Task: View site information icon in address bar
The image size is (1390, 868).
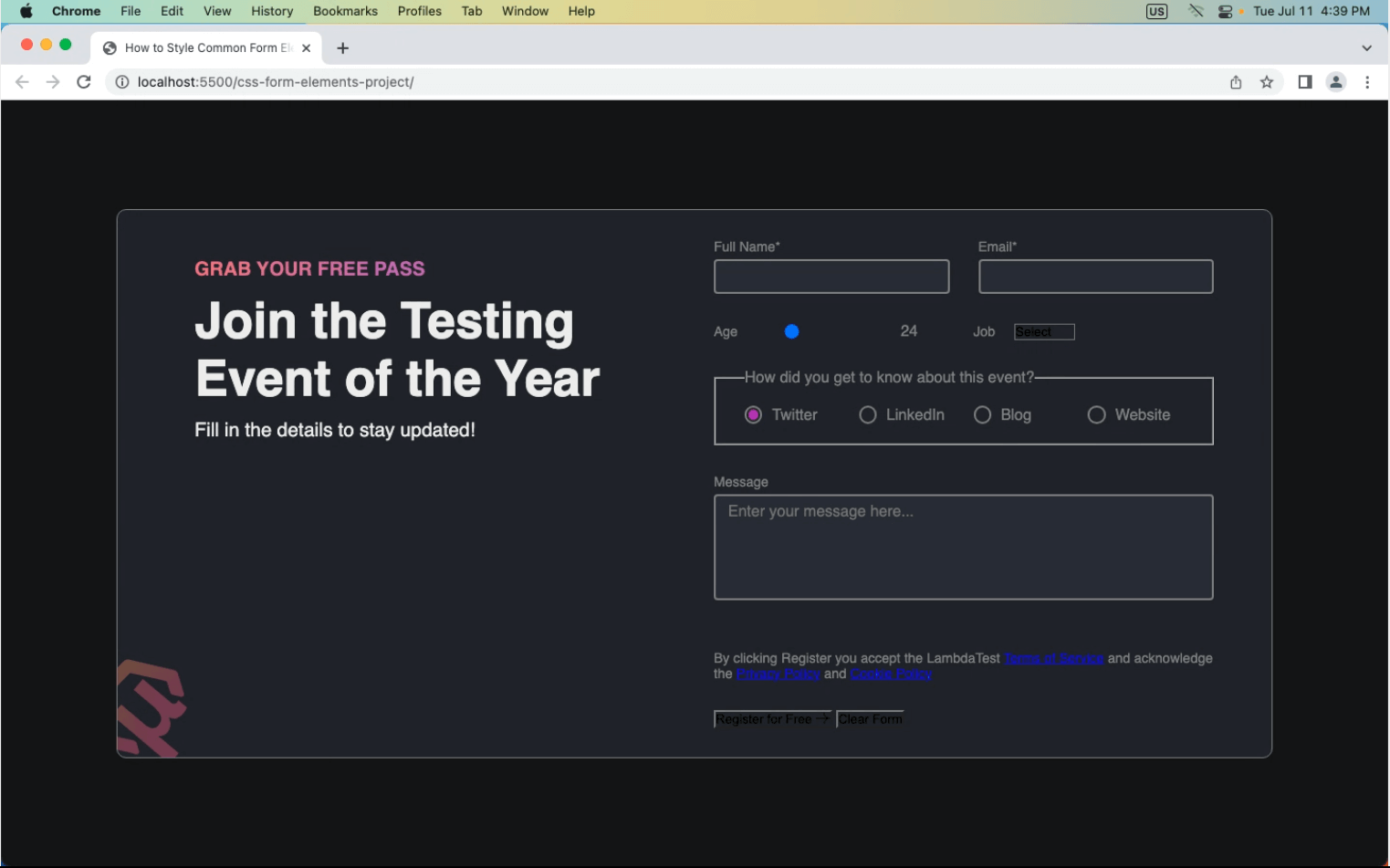Action: click(x=122, y=82)
